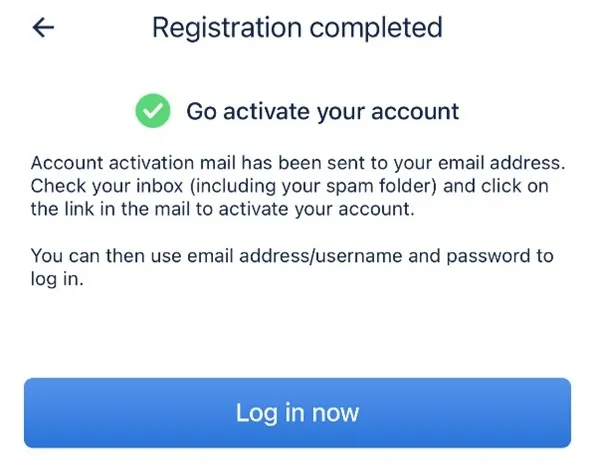Image resolution: width=595 pixels, height=467 pixels.
Task: Click the green checkmark circle icon
Action: (x=153, y=111)
